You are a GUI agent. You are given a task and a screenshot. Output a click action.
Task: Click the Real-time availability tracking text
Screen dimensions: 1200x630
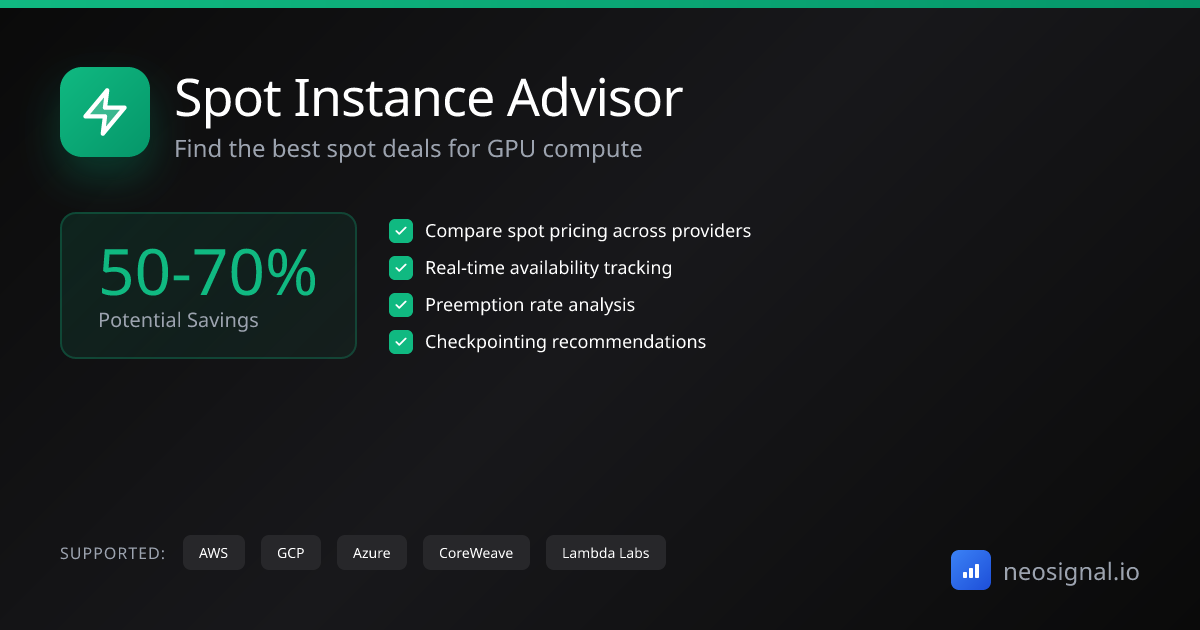(548, 268)
